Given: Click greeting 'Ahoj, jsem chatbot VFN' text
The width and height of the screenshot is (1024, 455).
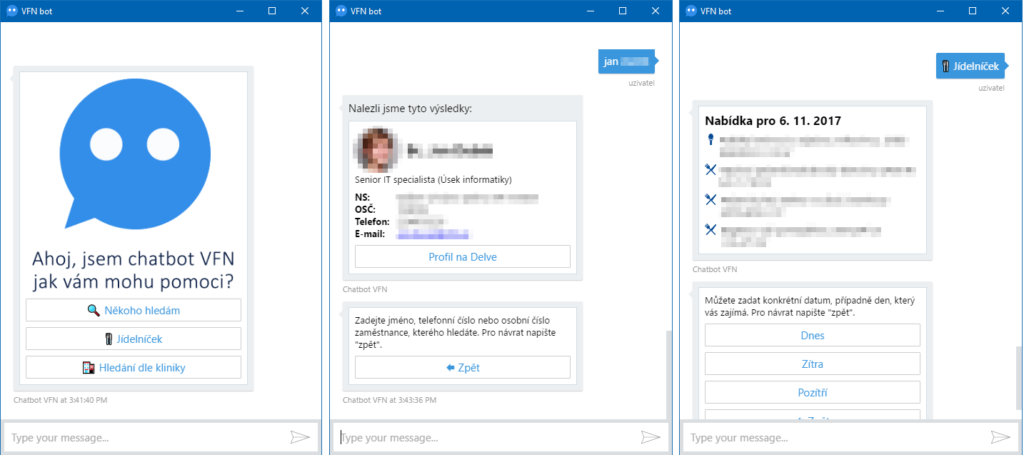Looking at the screenshot, I should [133, 259].
